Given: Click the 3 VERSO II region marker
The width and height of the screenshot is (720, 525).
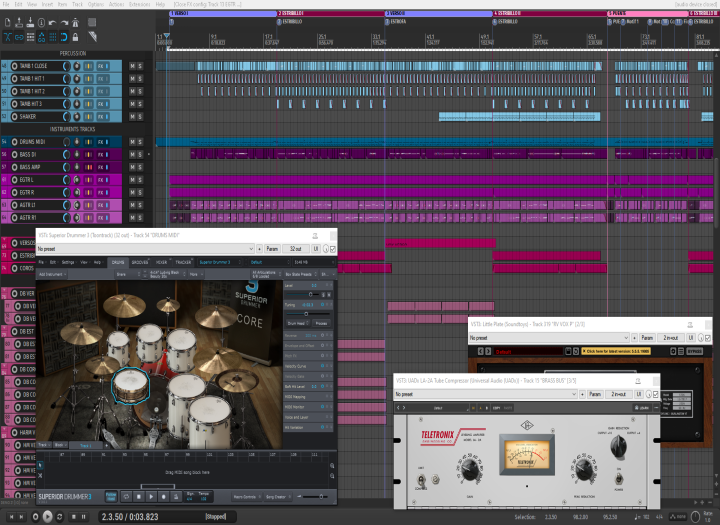Looking at the screenshot, I should coord(438,13).
